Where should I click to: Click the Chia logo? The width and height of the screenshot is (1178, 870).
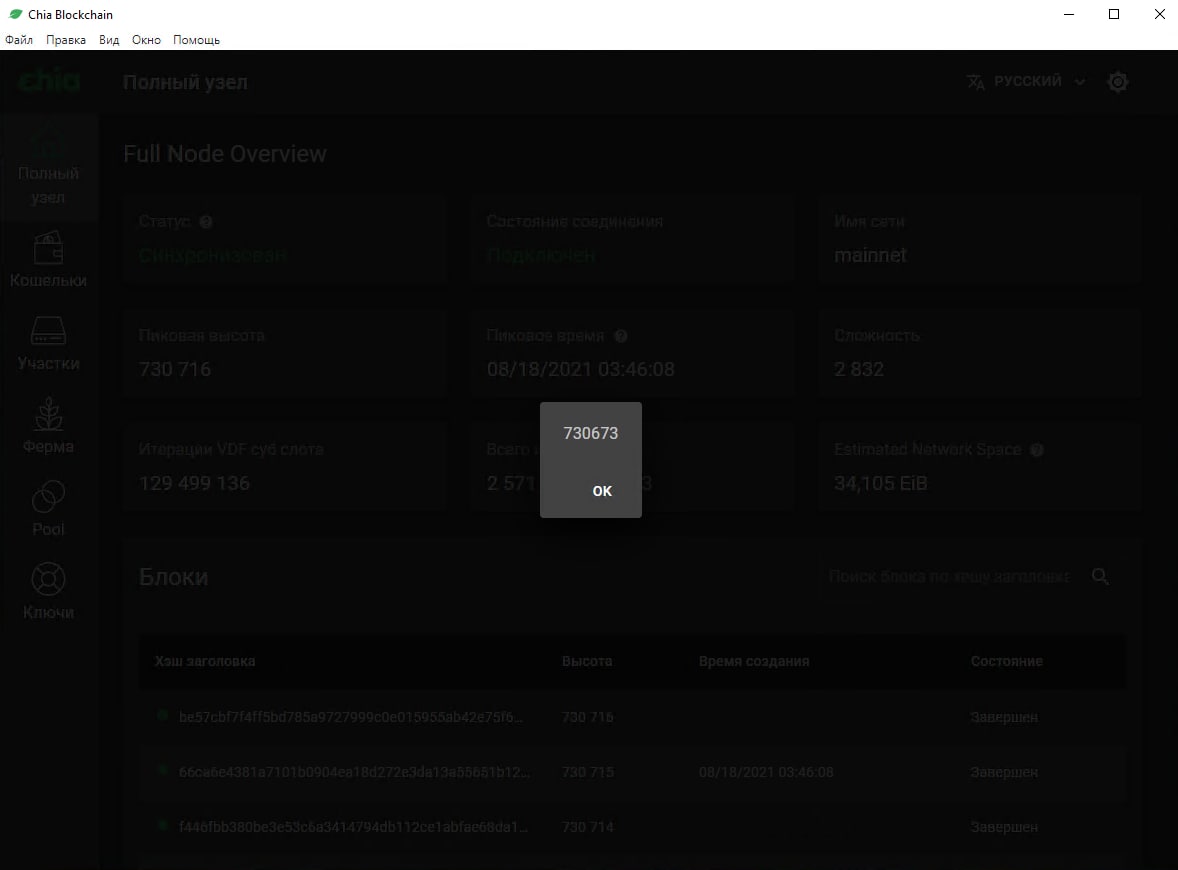pos(49,81)
